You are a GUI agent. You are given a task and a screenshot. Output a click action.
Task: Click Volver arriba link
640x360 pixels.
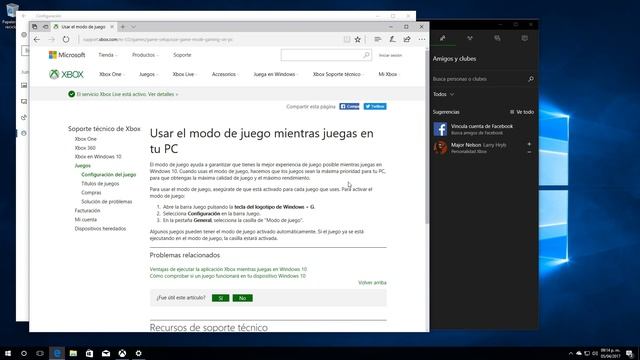tap(372, 282)
